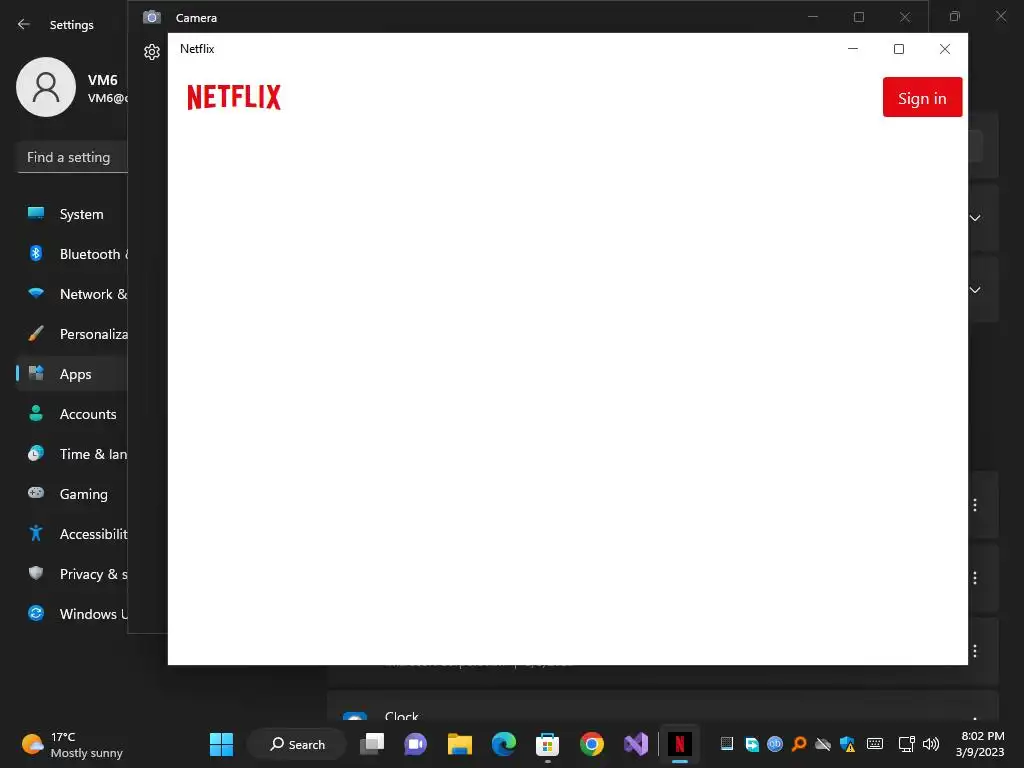This screenshot has height=768, width=1024.
Task: Open Time & language settings
Action: pos(72,454)
